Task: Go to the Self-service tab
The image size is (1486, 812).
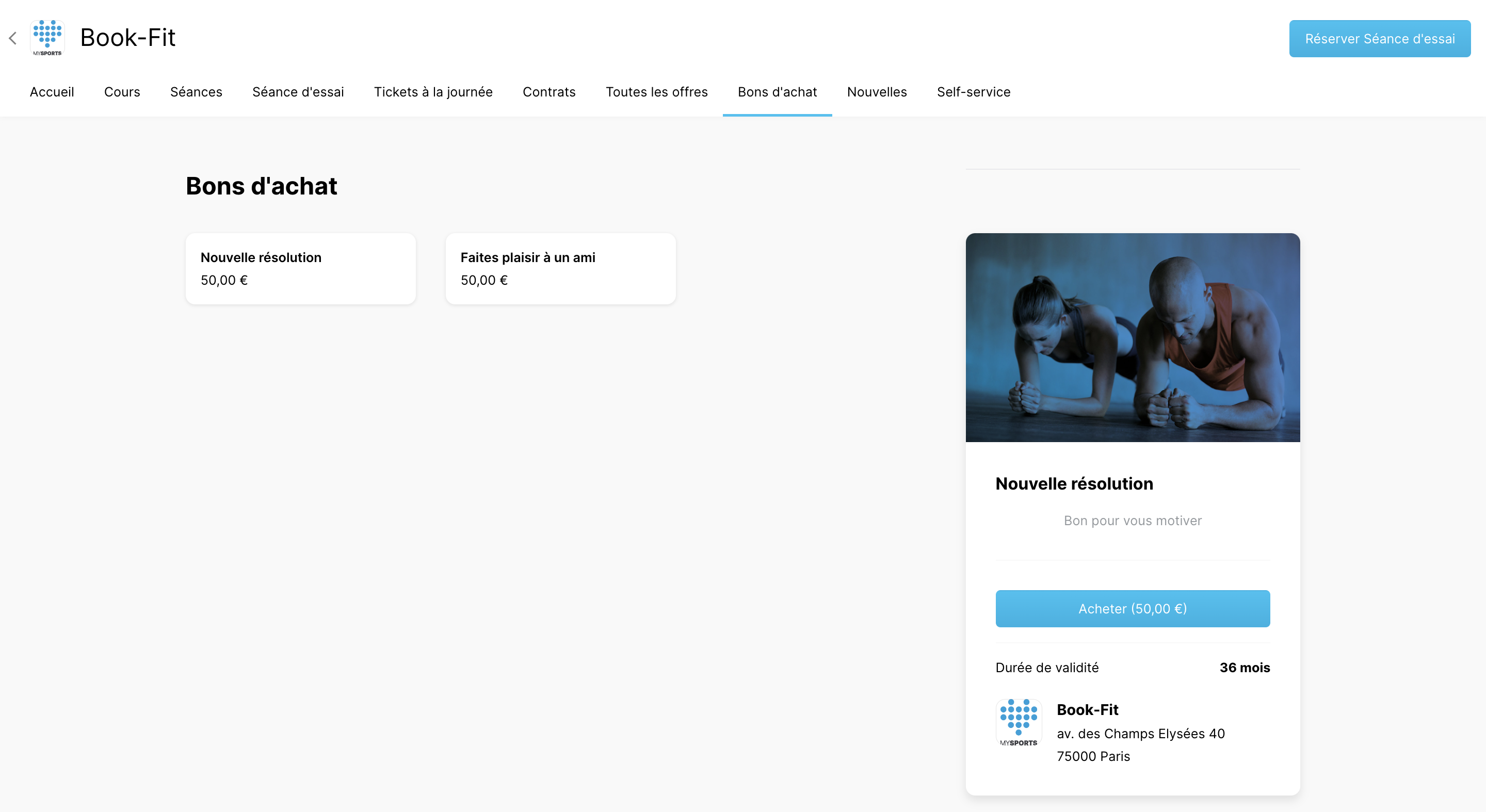Action: click(974, 92)
